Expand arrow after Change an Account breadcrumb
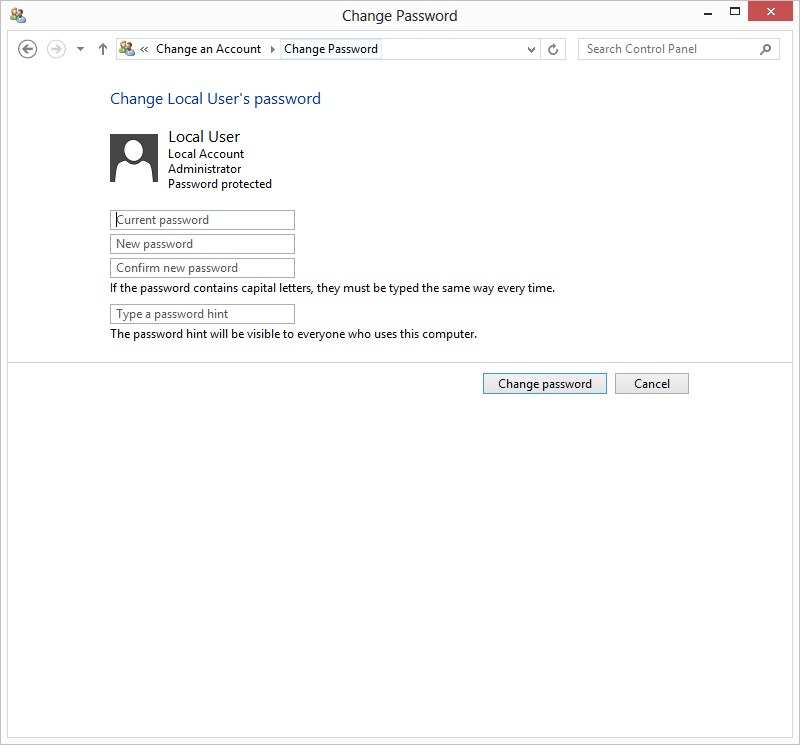This screenshot has height=745, width=800. (273, 49)
